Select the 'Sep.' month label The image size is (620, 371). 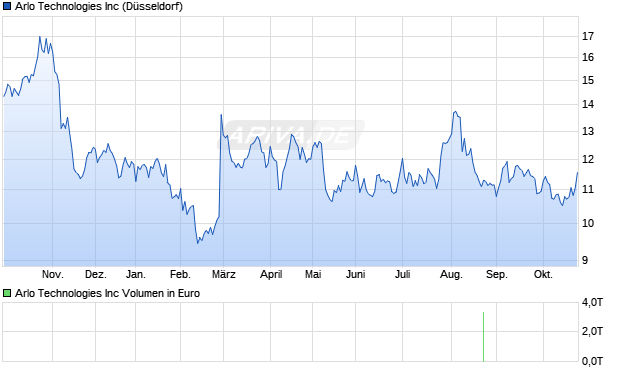coord(497,274)
